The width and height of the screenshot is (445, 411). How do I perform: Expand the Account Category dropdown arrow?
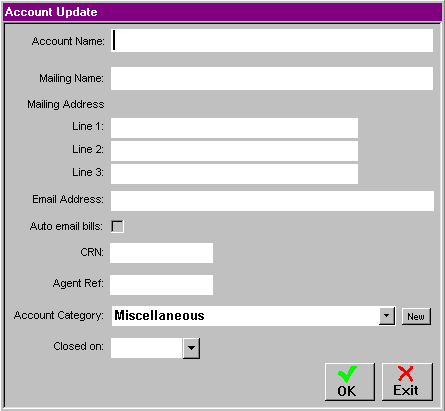(x=387, y=316)
